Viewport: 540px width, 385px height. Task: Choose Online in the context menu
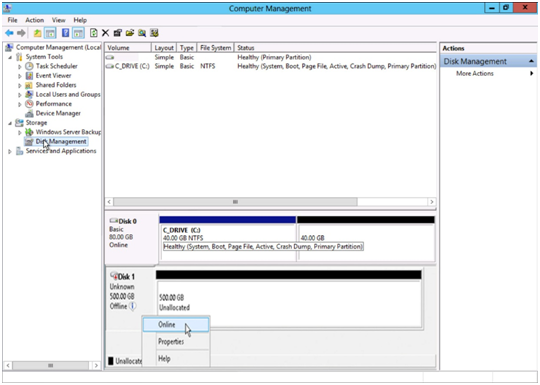click(176, 324)
